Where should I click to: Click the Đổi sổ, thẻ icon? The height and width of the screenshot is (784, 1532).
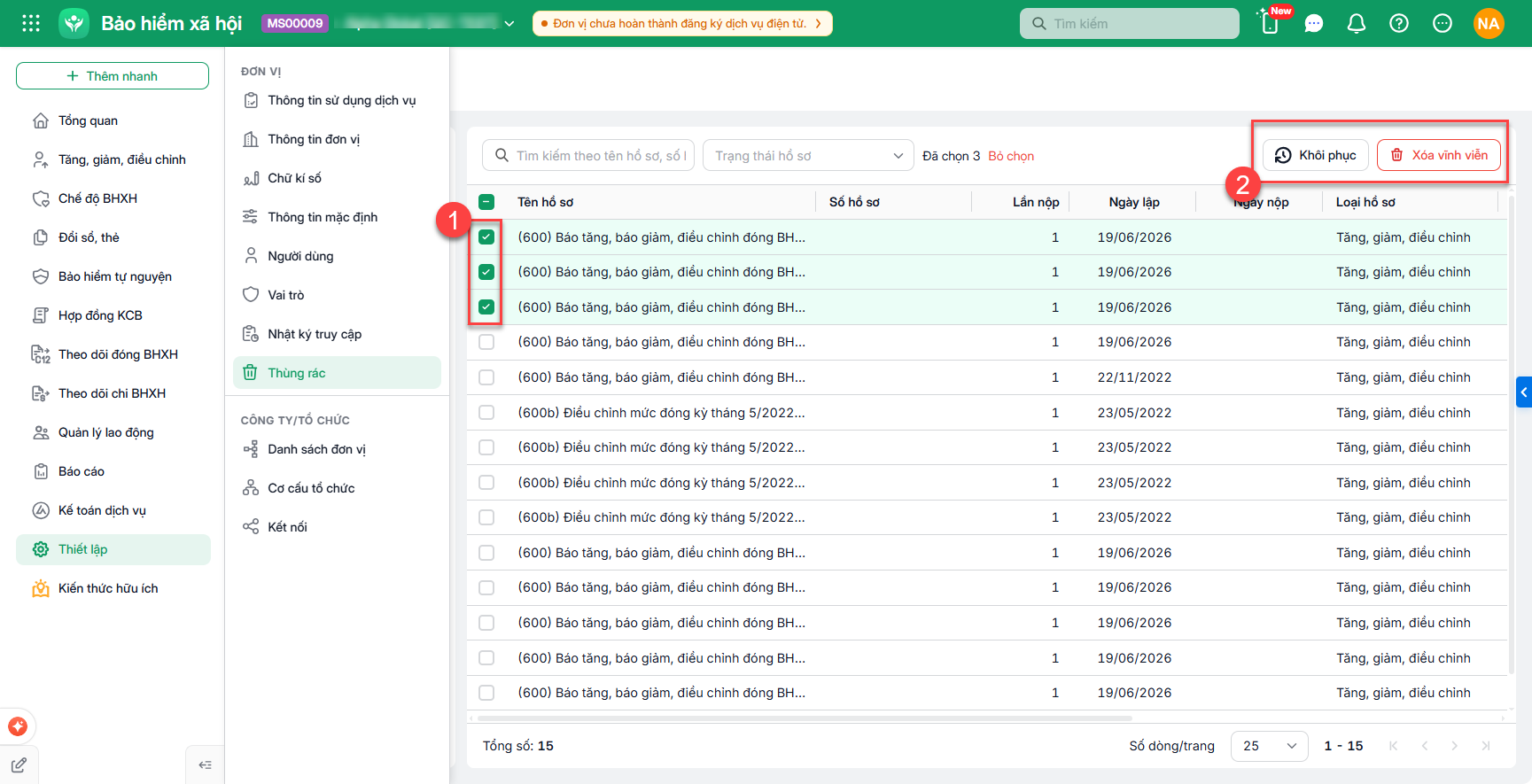click(41, 237)
